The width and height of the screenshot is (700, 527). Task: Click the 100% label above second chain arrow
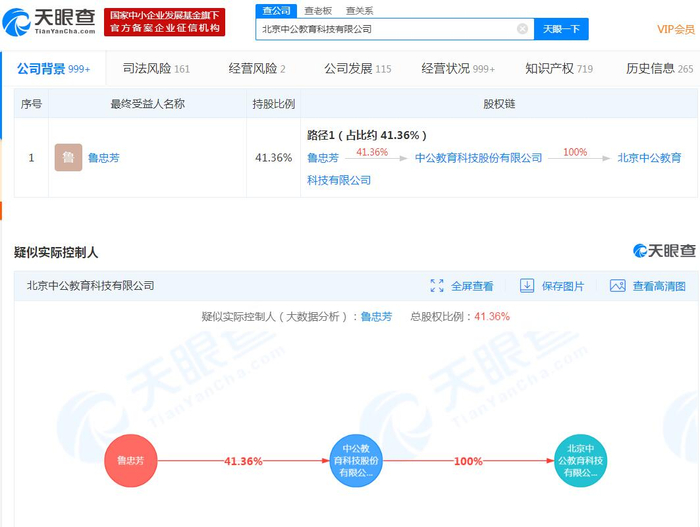click(x=575, y=152)
